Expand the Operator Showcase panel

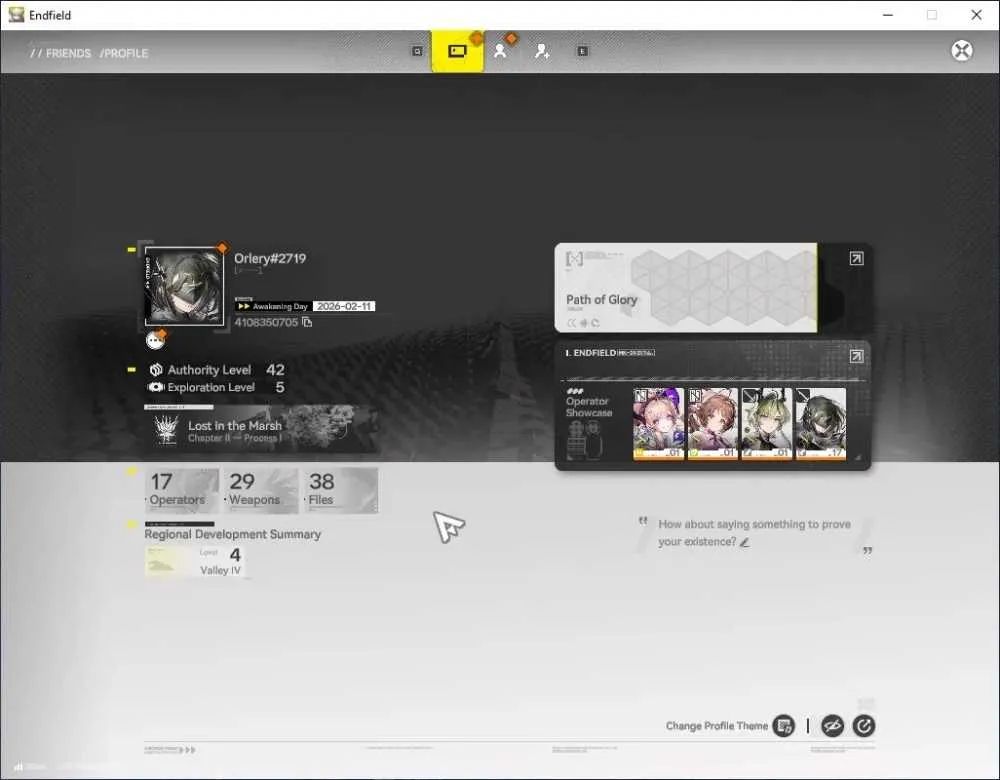pyautogui.click(x=857, y=356)
